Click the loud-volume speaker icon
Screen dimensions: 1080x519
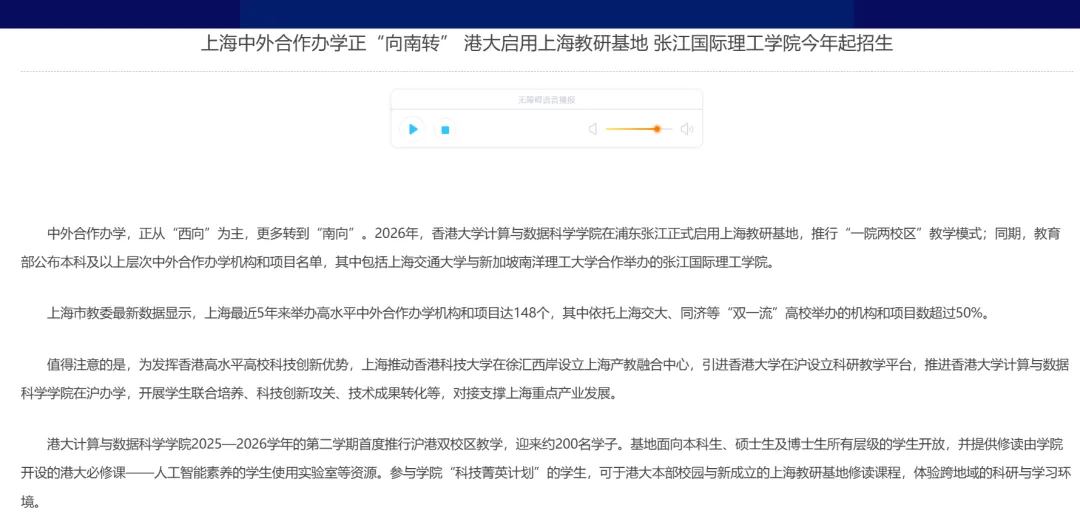click(x=686, y=129)
